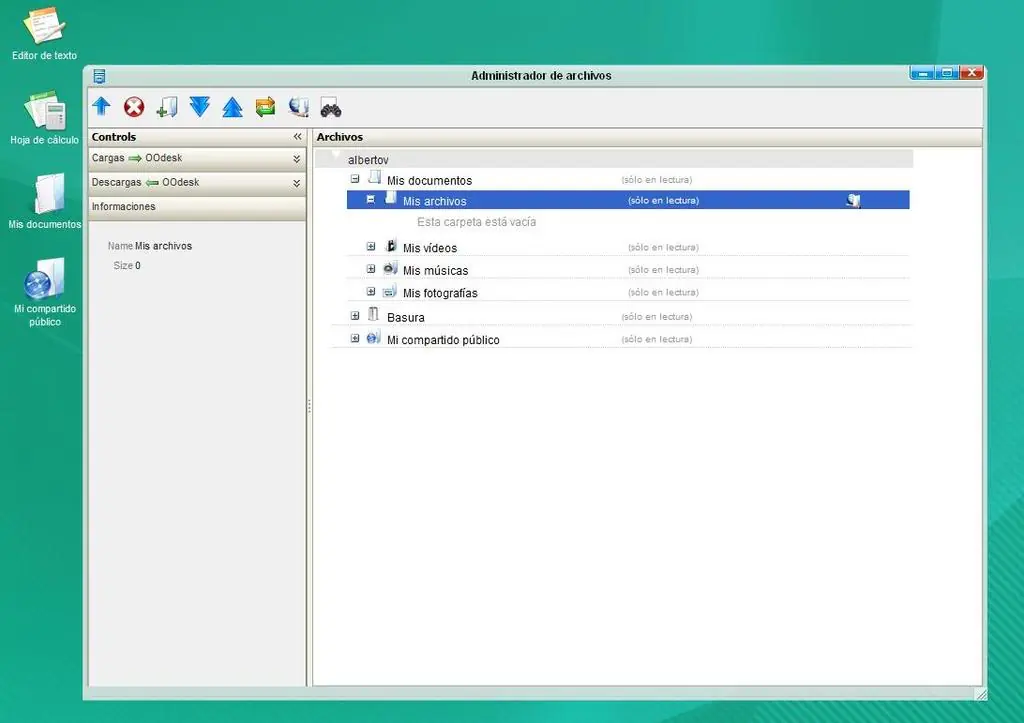Expand the Cargas OOdesk section
1024x723 pixels.
[x=296, y=159]
